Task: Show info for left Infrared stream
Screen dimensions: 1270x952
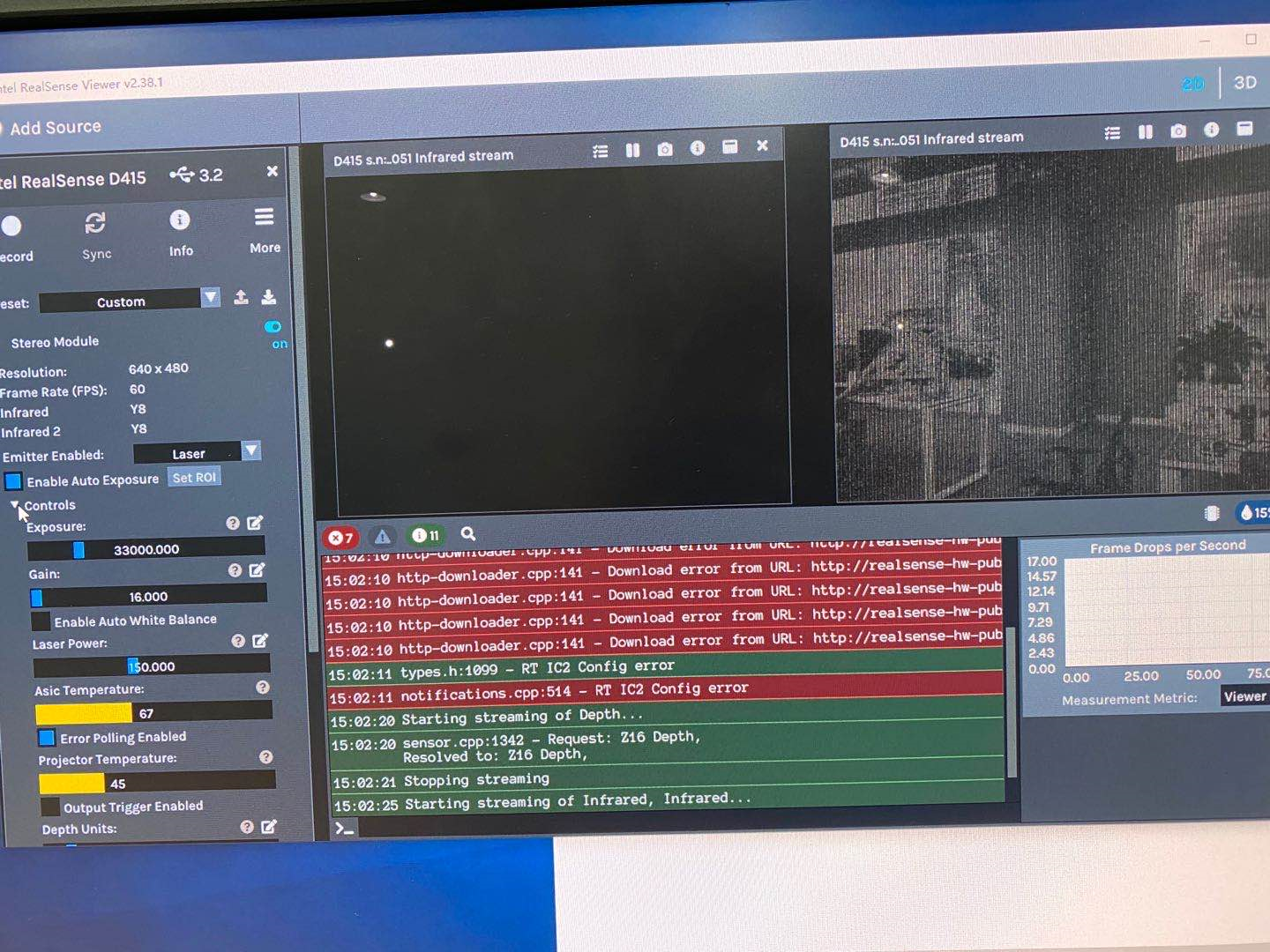Action: [x=698, y=148]
